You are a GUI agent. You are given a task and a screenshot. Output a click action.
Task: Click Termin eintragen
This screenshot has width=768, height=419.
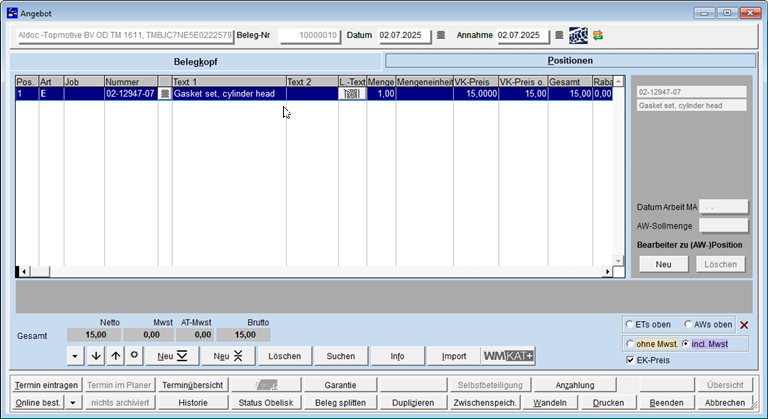[x=46, y=385]
